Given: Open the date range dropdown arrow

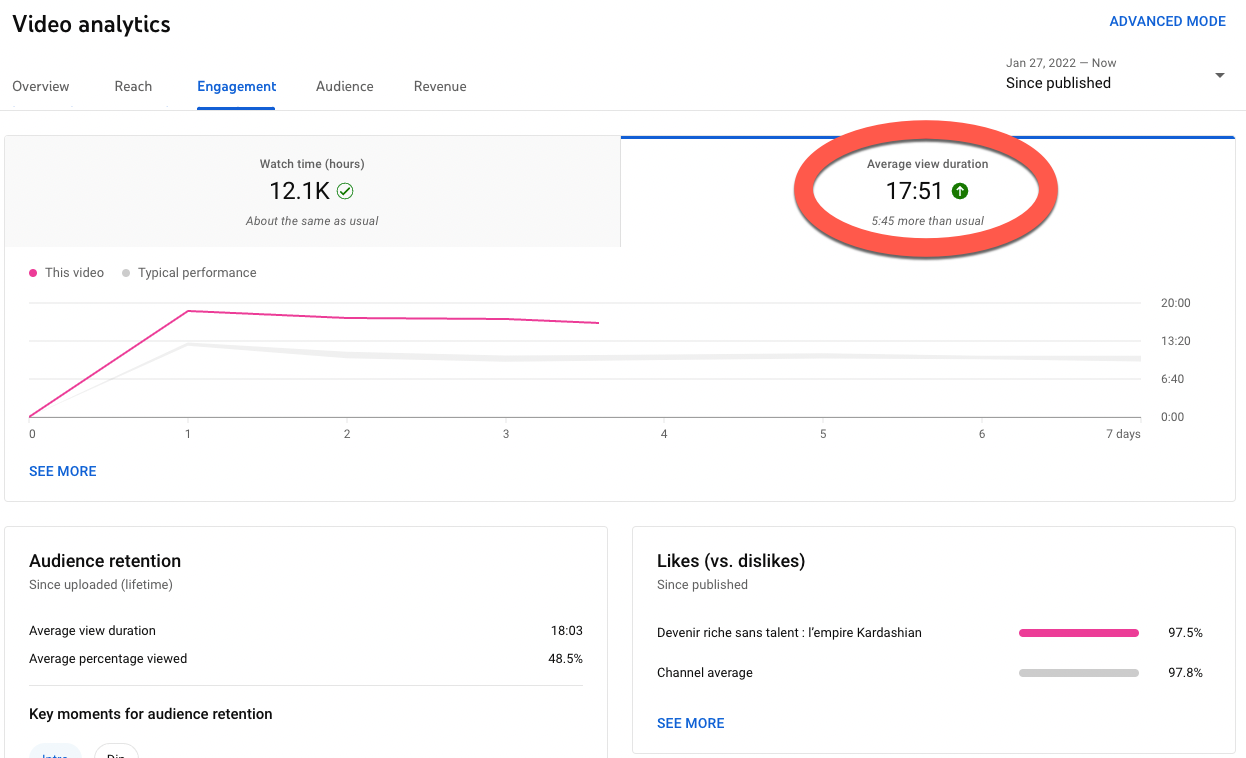Looking at the screenshot, I should [1219, 76].
